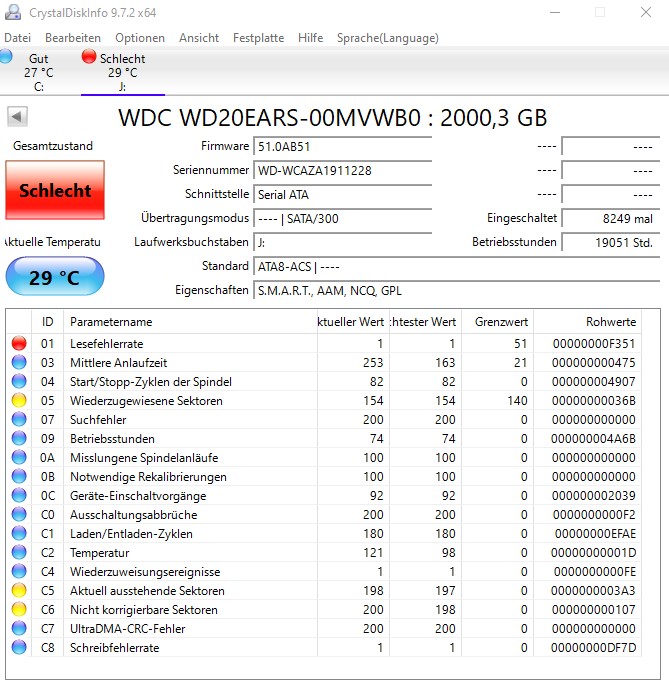
Task: Click blue status dot of Ausschaltungsabbrüche row
Action: click(19, 514)
